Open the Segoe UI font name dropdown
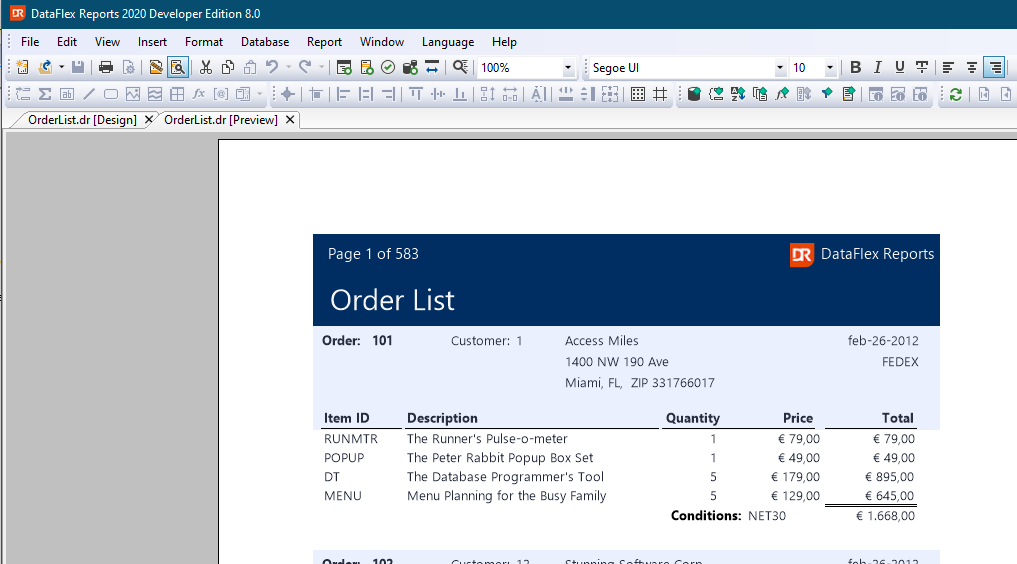Screen dimensions: 1017x564 click(x=780, y=67)
